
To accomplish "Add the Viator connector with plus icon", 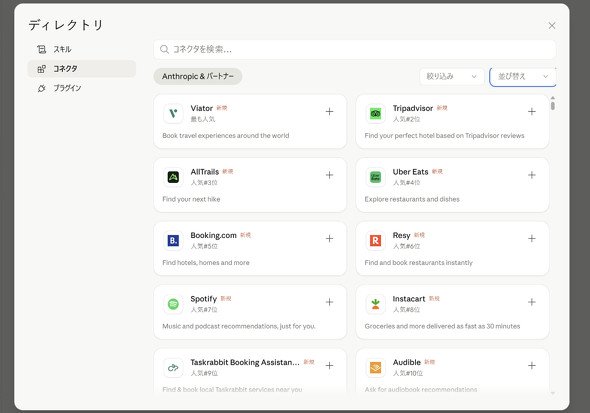I will pos(329,111).
